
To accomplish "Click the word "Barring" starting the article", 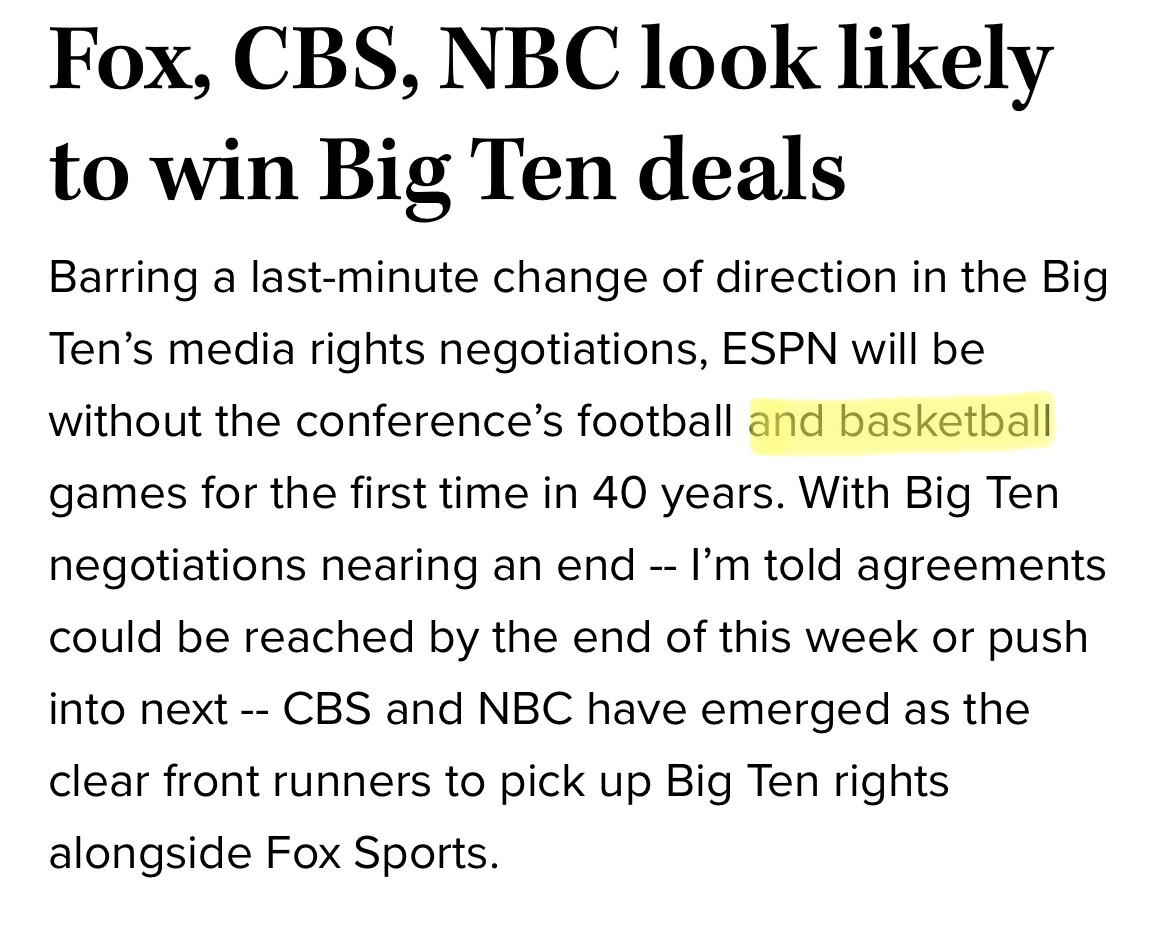I will pos(124,277).
